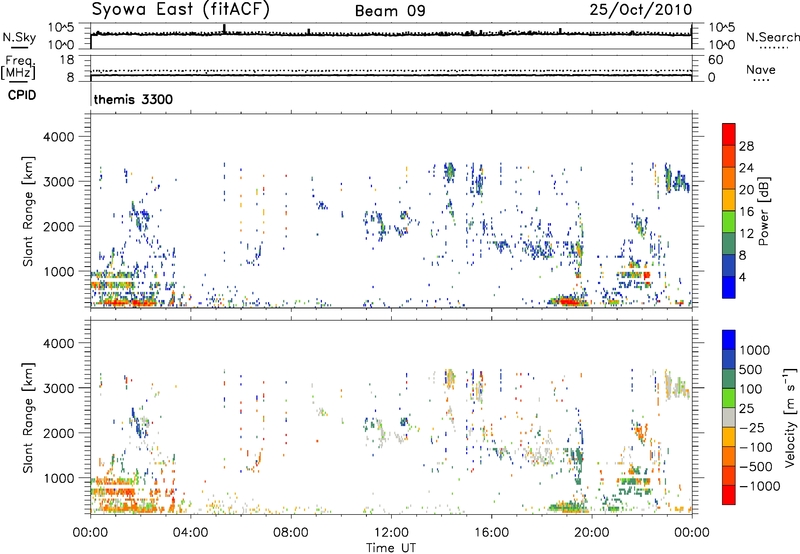The height and width of the screenshot is (554, 800).
Task: Click the strong red echo near 19:00 in power panel
Action: [569, 301]
